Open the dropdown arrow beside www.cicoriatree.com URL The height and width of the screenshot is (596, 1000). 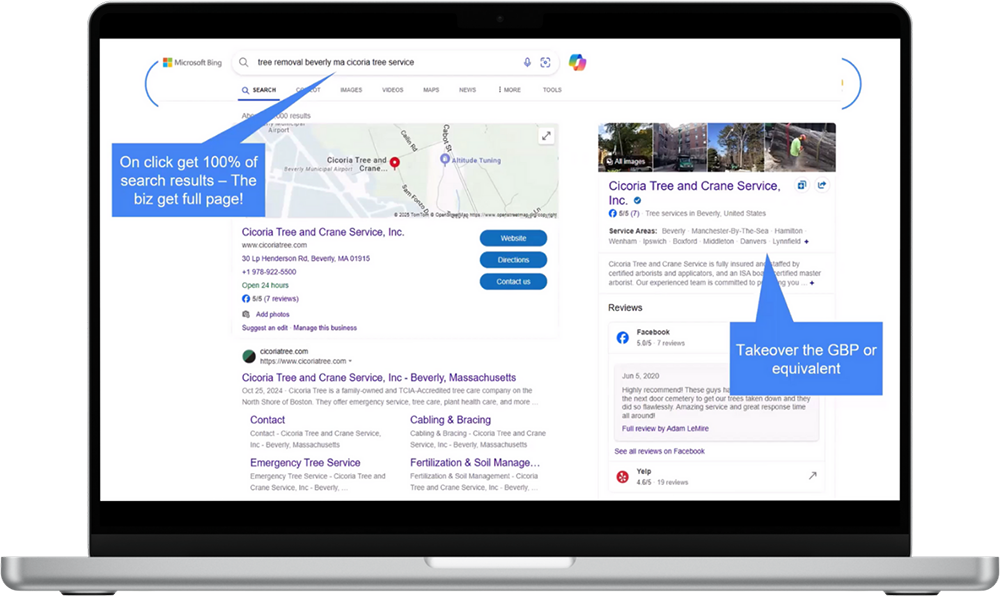pos(350,361)
